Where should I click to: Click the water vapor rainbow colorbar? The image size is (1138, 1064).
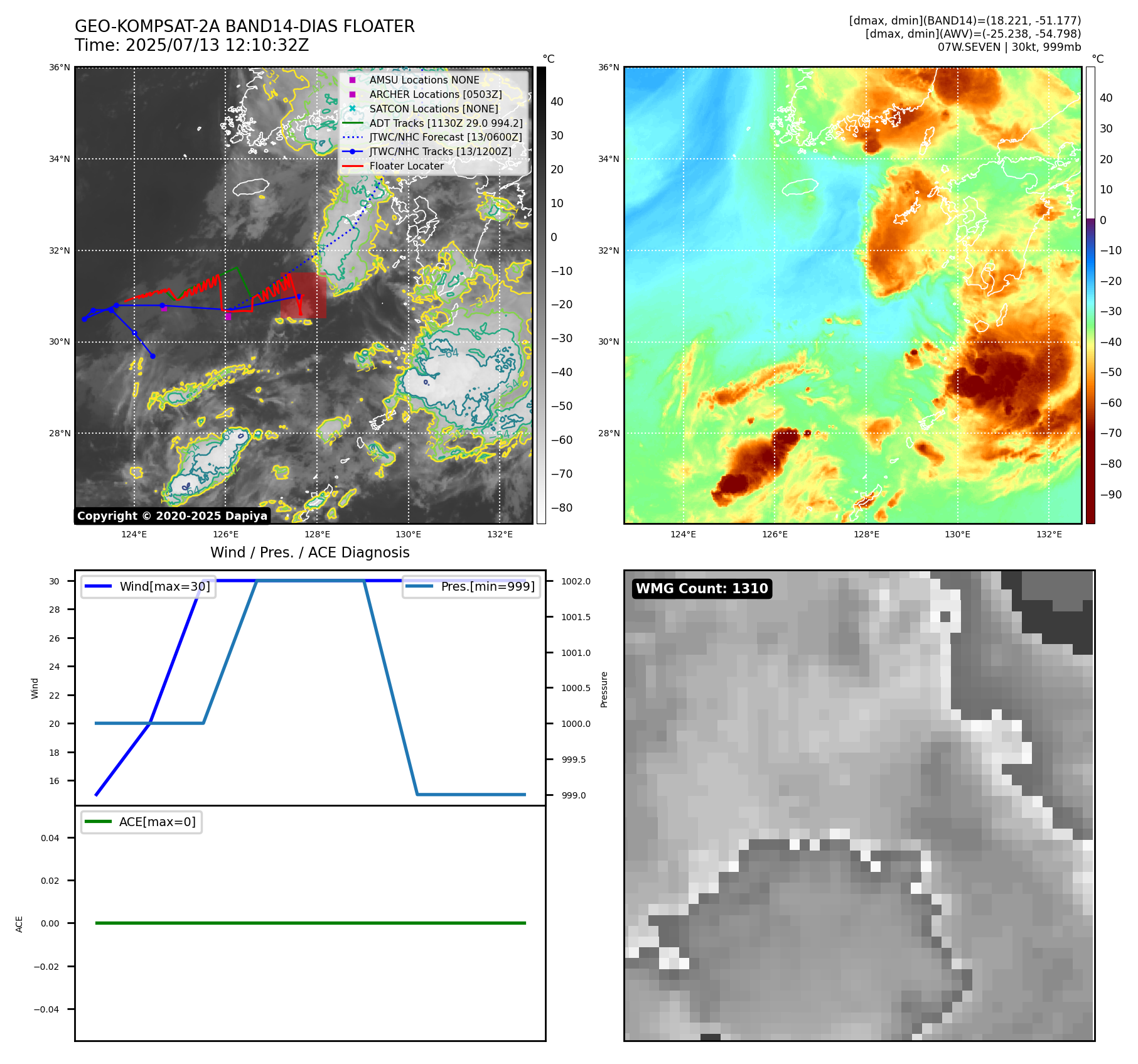pos(1090,295)
